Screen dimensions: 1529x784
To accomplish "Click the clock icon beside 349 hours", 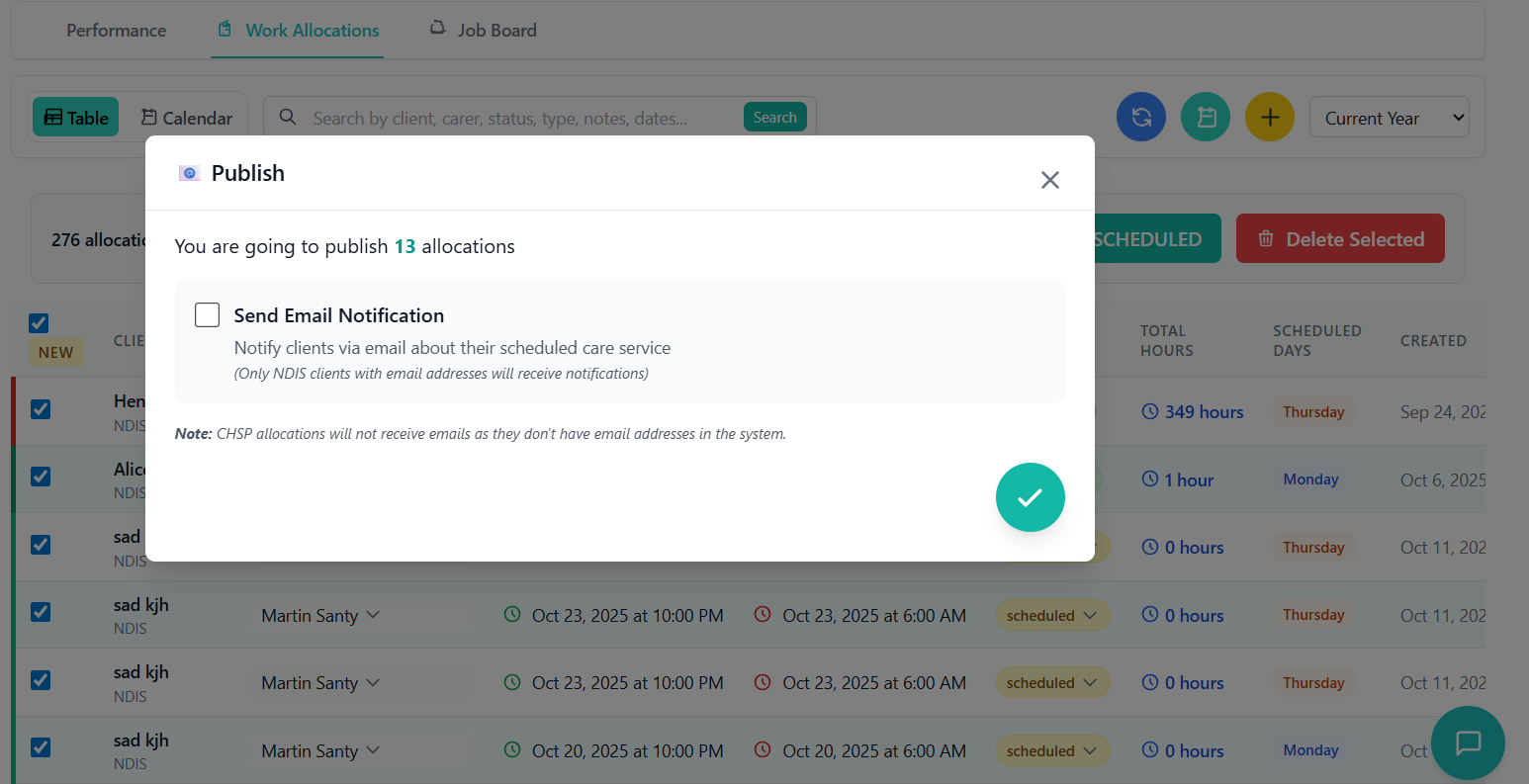I will pyautogui.click(x=1150, y=412).
